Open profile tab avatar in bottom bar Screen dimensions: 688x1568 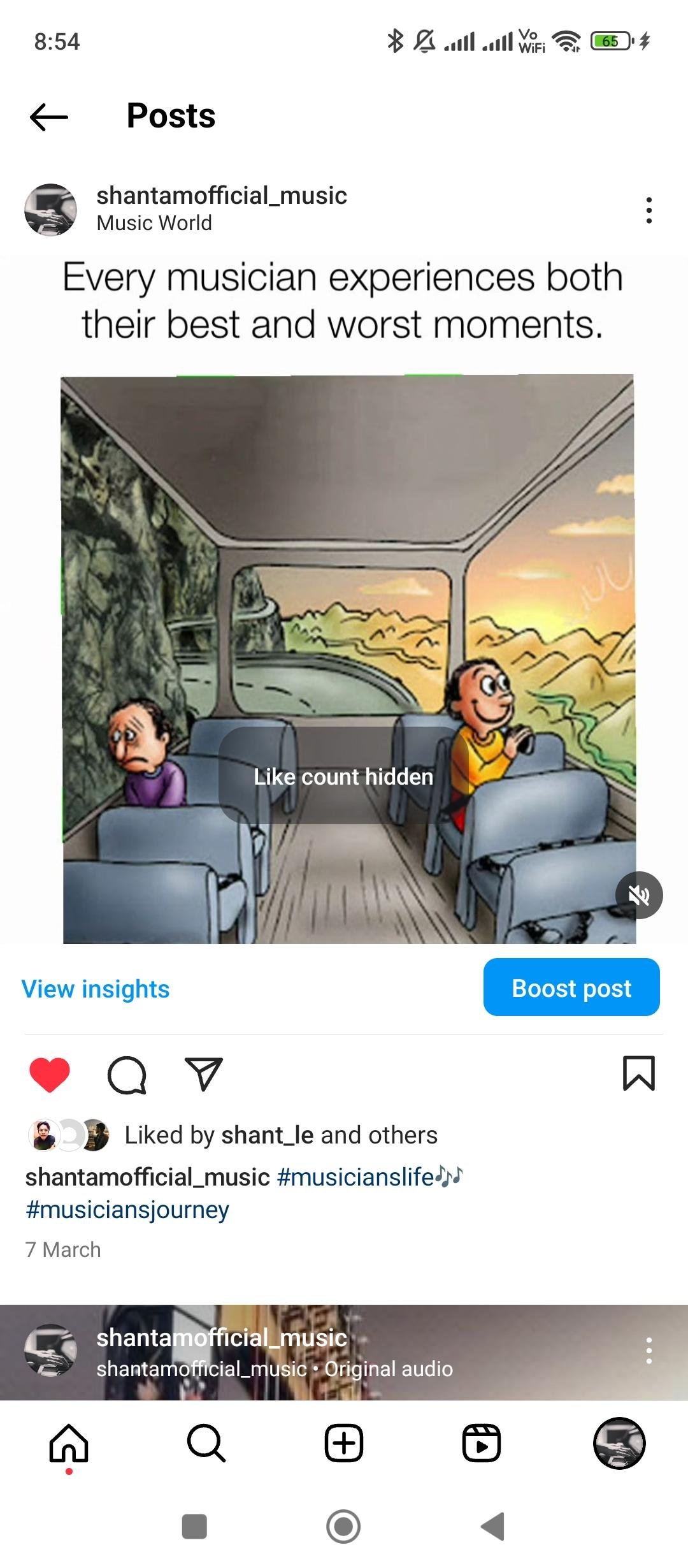(x=619, y=1443)
